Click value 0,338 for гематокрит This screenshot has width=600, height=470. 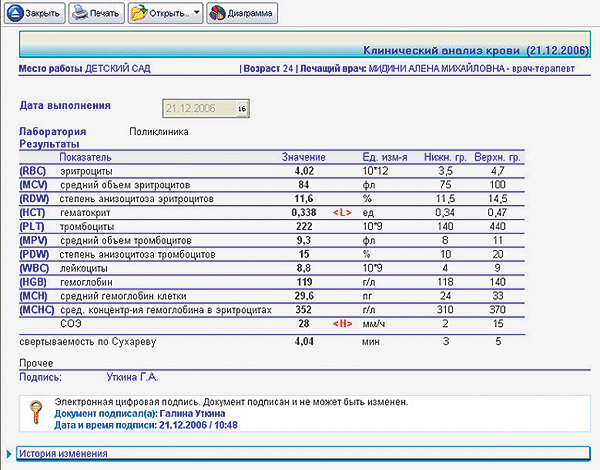point(304,213)
